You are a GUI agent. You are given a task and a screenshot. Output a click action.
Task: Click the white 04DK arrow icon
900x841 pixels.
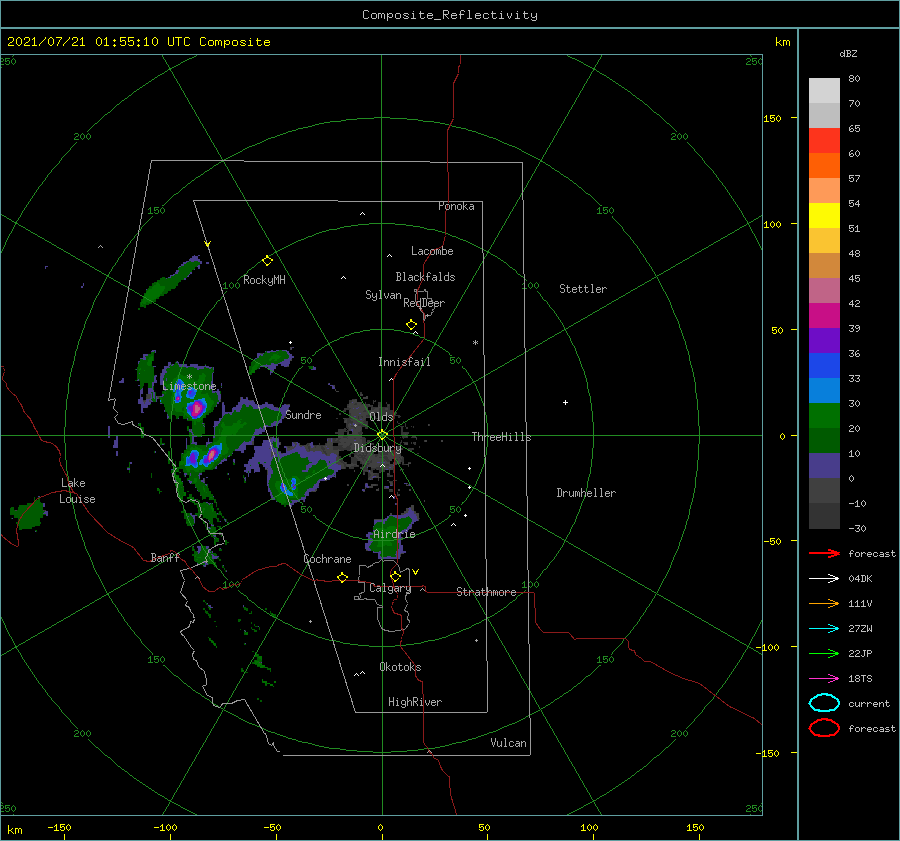click(x=824, y=579)
